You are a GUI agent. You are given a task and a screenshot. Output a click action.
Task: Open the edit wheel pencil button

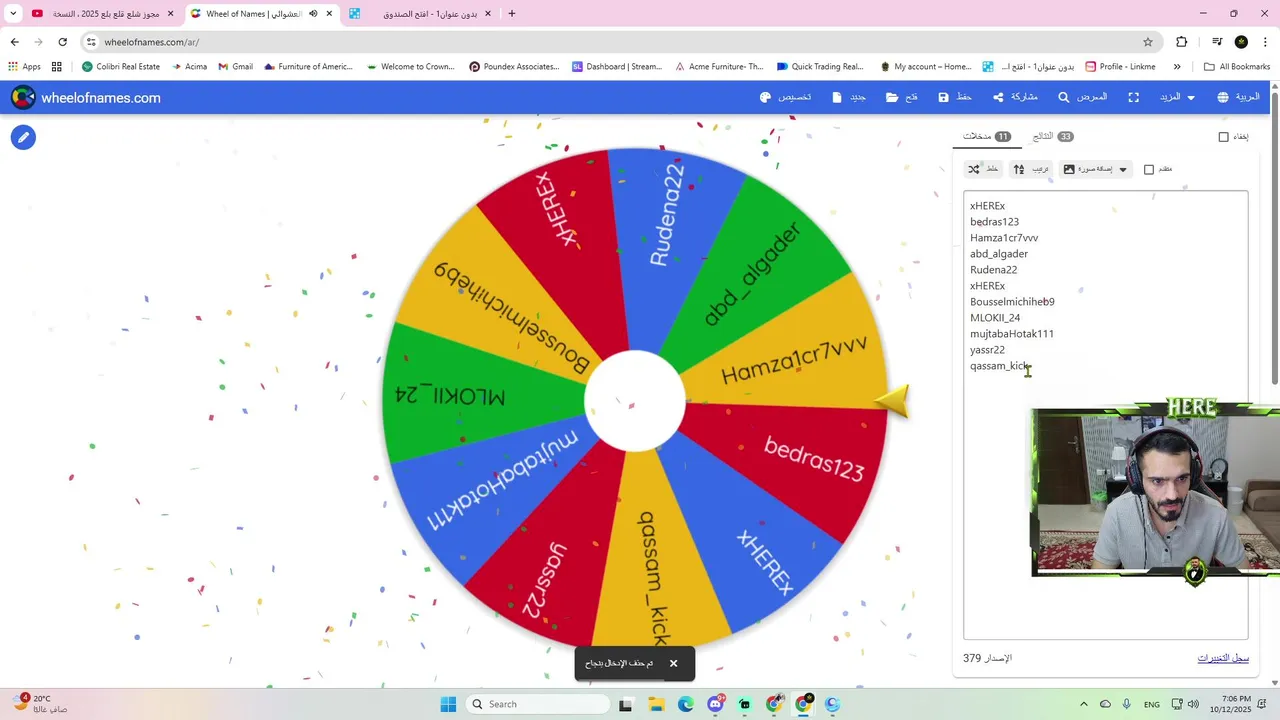click(23, 138)
